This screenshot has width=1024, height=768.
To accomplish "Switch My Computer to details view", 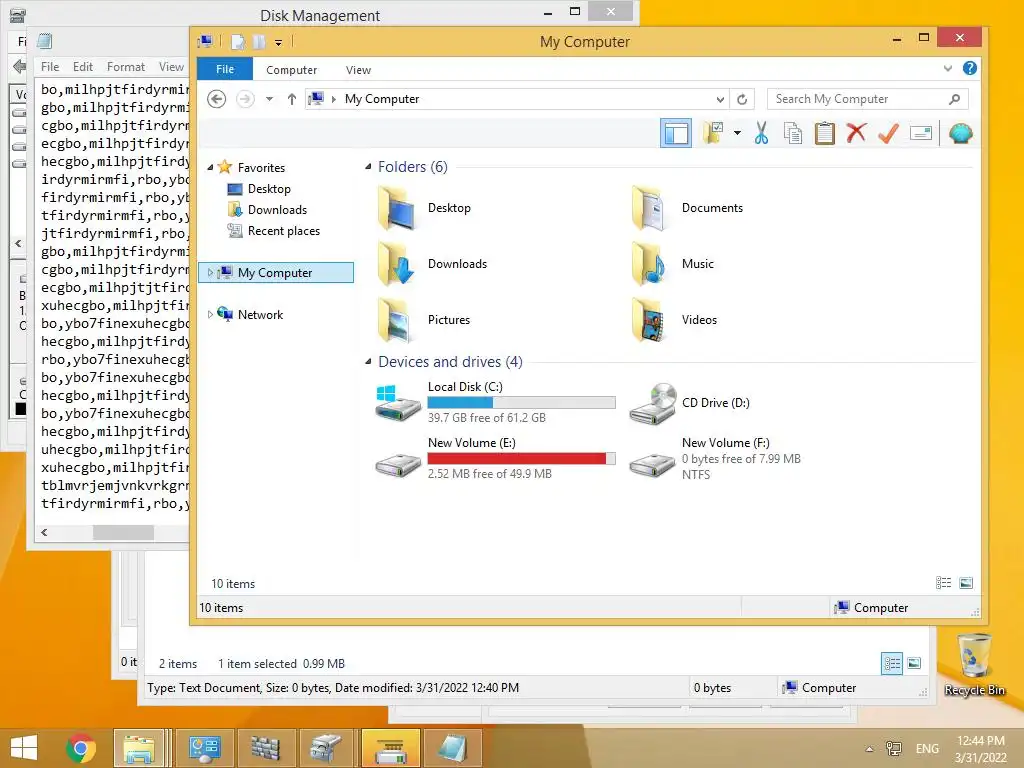I will 944,583.
